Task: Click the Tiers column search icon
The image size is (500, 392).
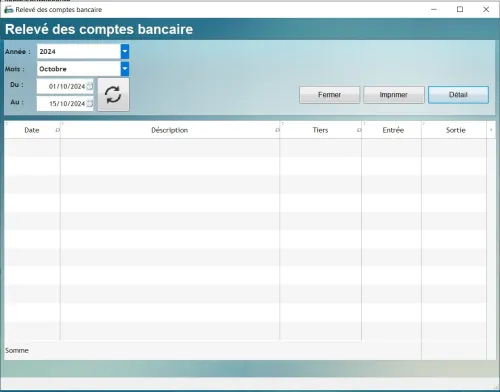Action: [359, 130]
